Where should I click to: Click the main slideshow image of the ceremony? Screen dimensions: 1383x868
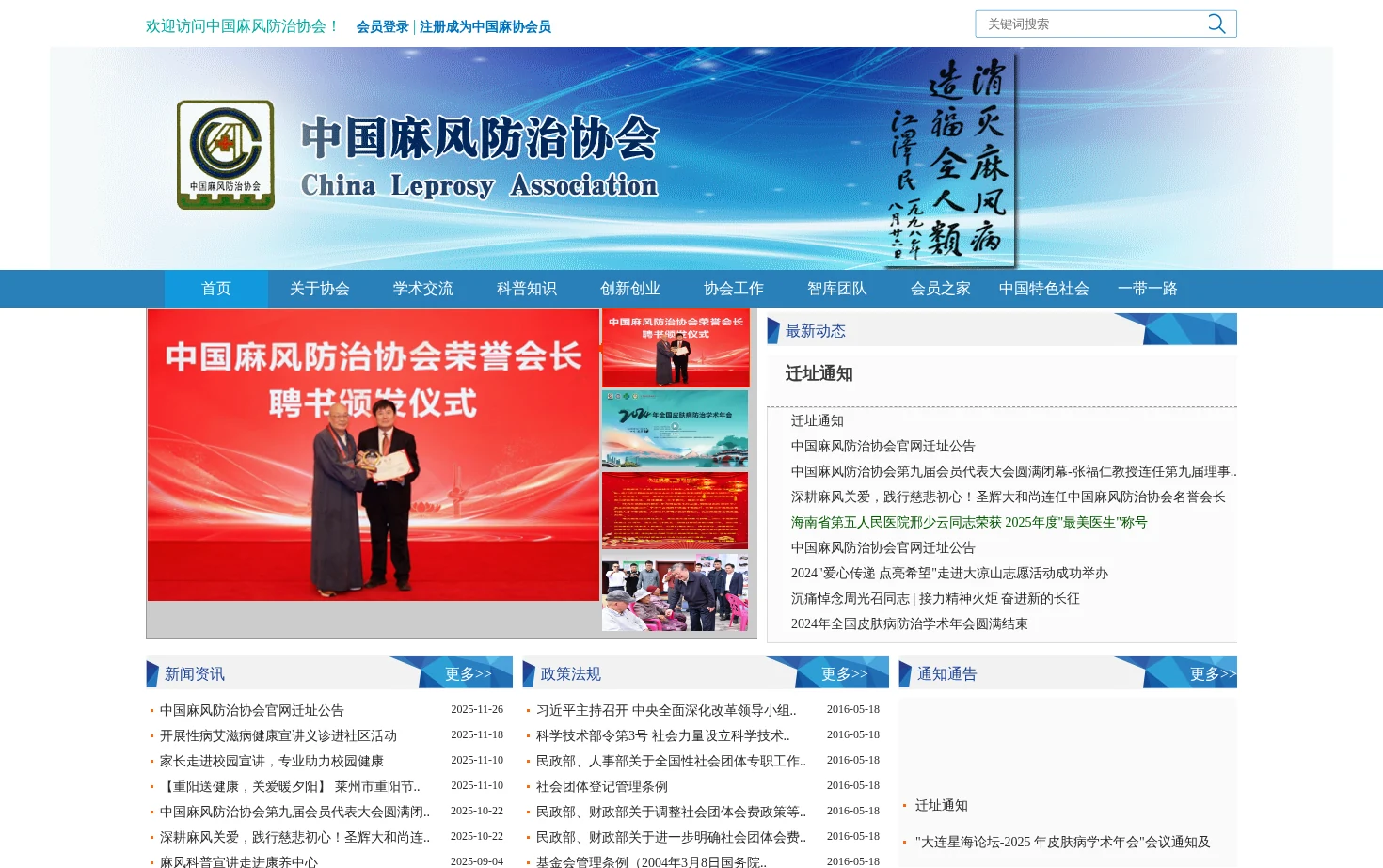tap(374, 455)
